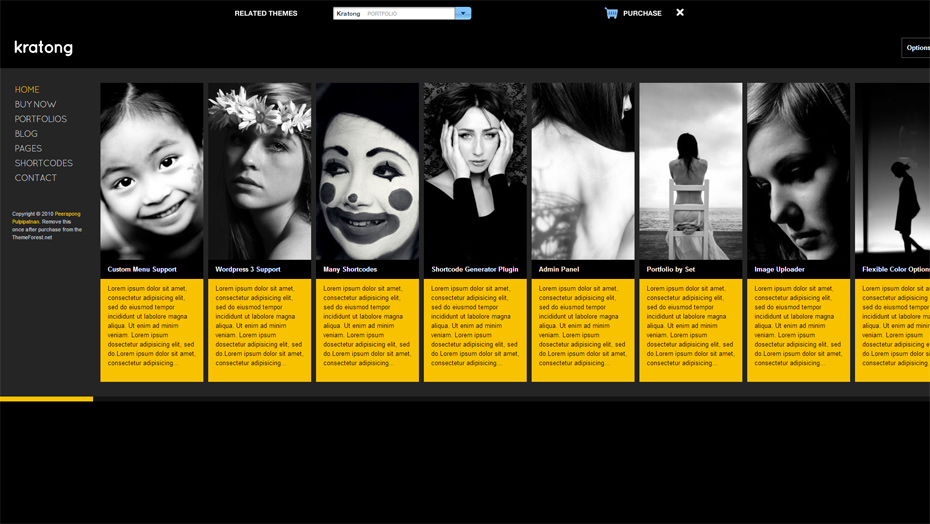Click the Custom Menu Support title
930x524 pixels.
pos(142,269)
